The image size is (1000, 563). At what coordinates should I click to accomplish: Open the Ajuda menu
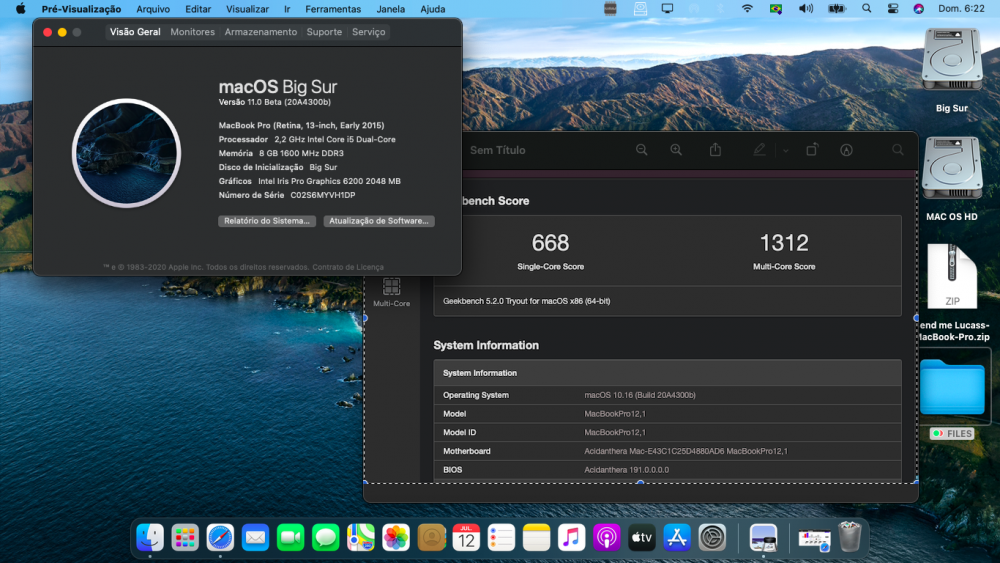(432, 9)
